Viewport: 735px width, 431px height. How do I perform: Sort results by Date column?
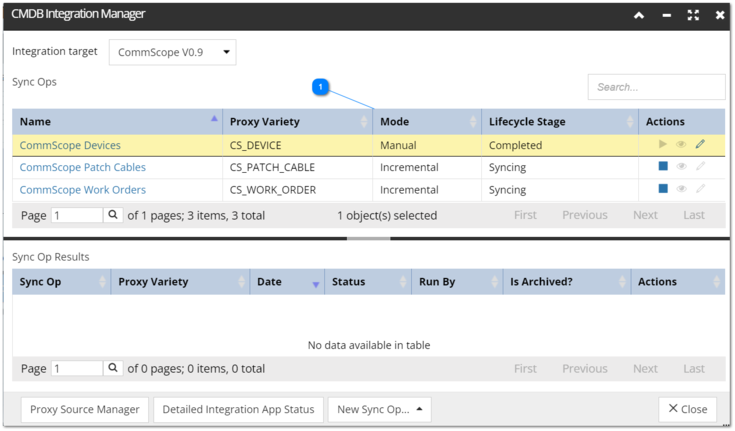(x=287, y=282)
